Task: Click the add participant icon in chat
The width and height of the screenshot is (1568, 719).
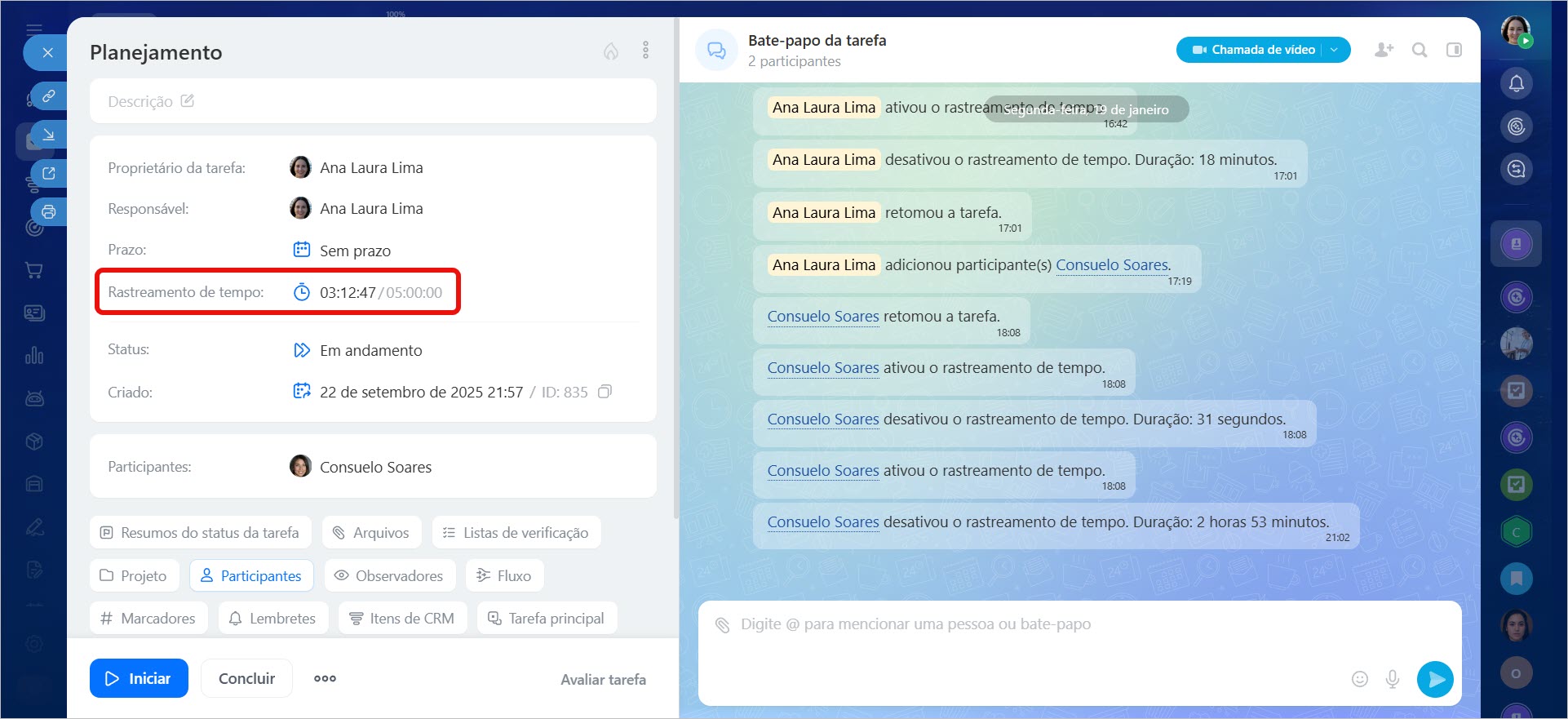Action: [x=1384, y=50]
